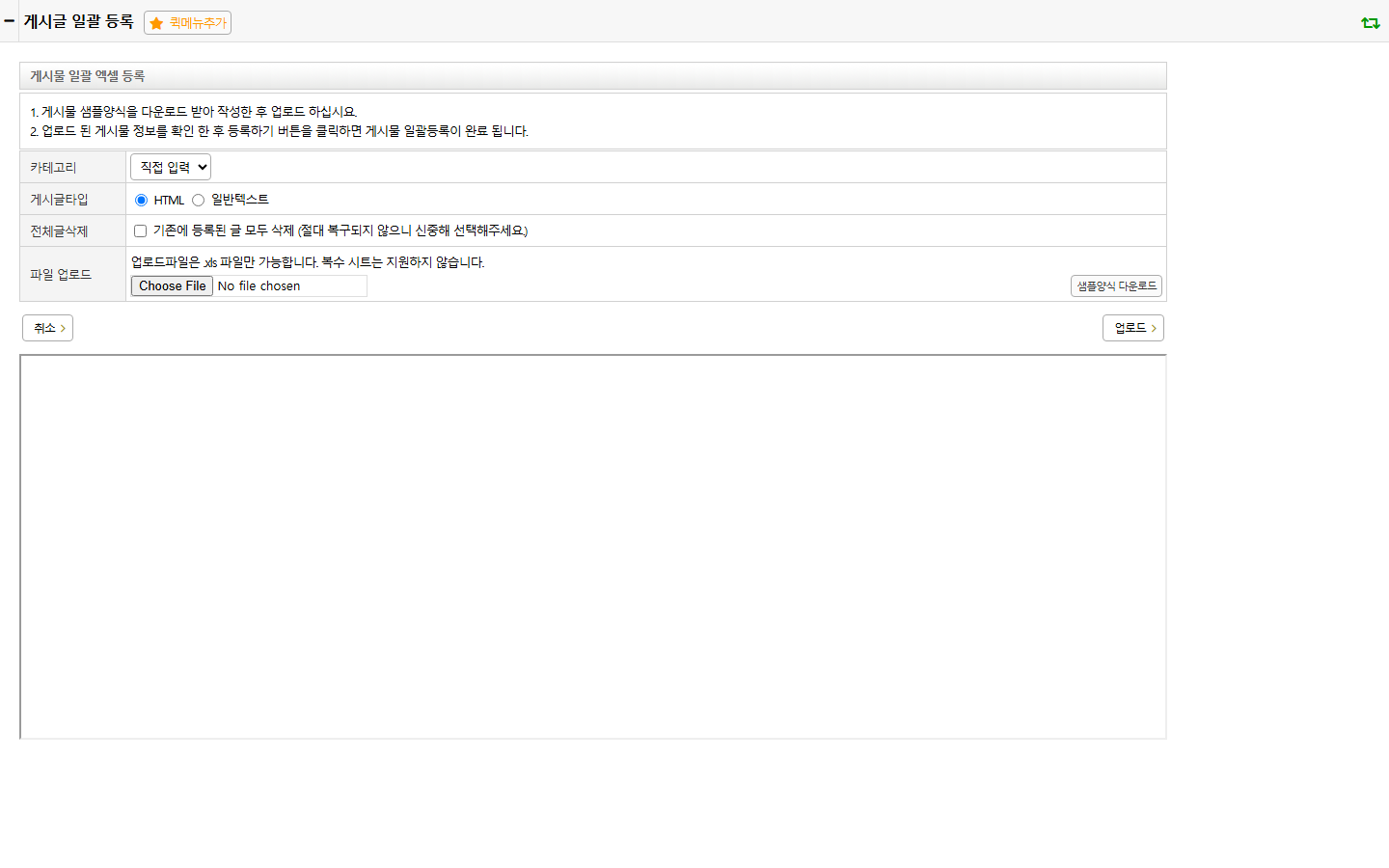Select the 일반텍스트 radio button
Image resolution: width=1389 pixels, height=868 pixels.
pos(198,200)
